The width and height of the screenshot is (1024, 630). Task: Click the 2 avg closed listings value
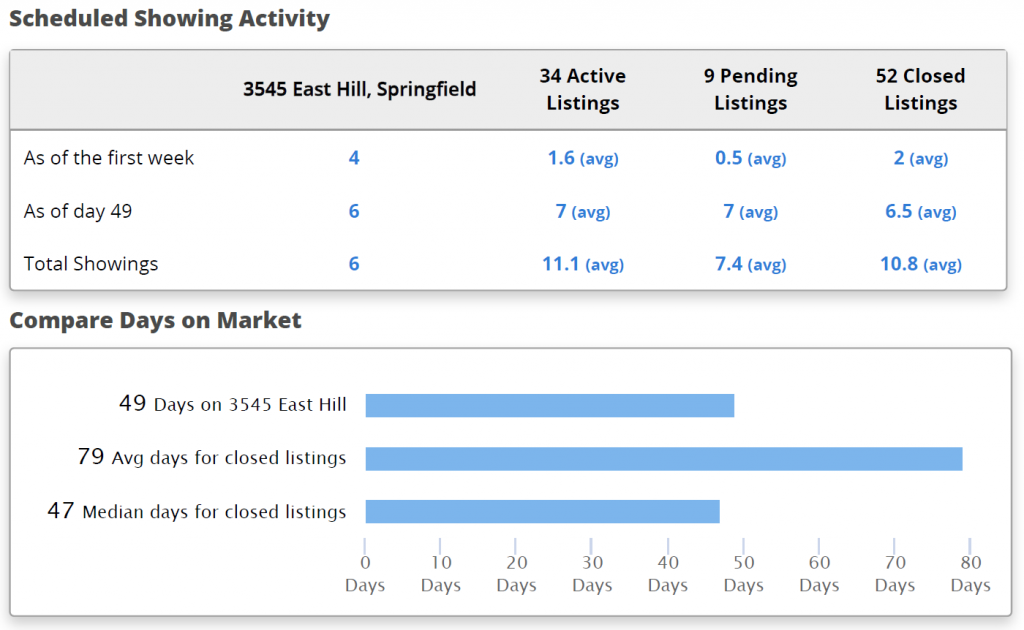click(919, 158)
